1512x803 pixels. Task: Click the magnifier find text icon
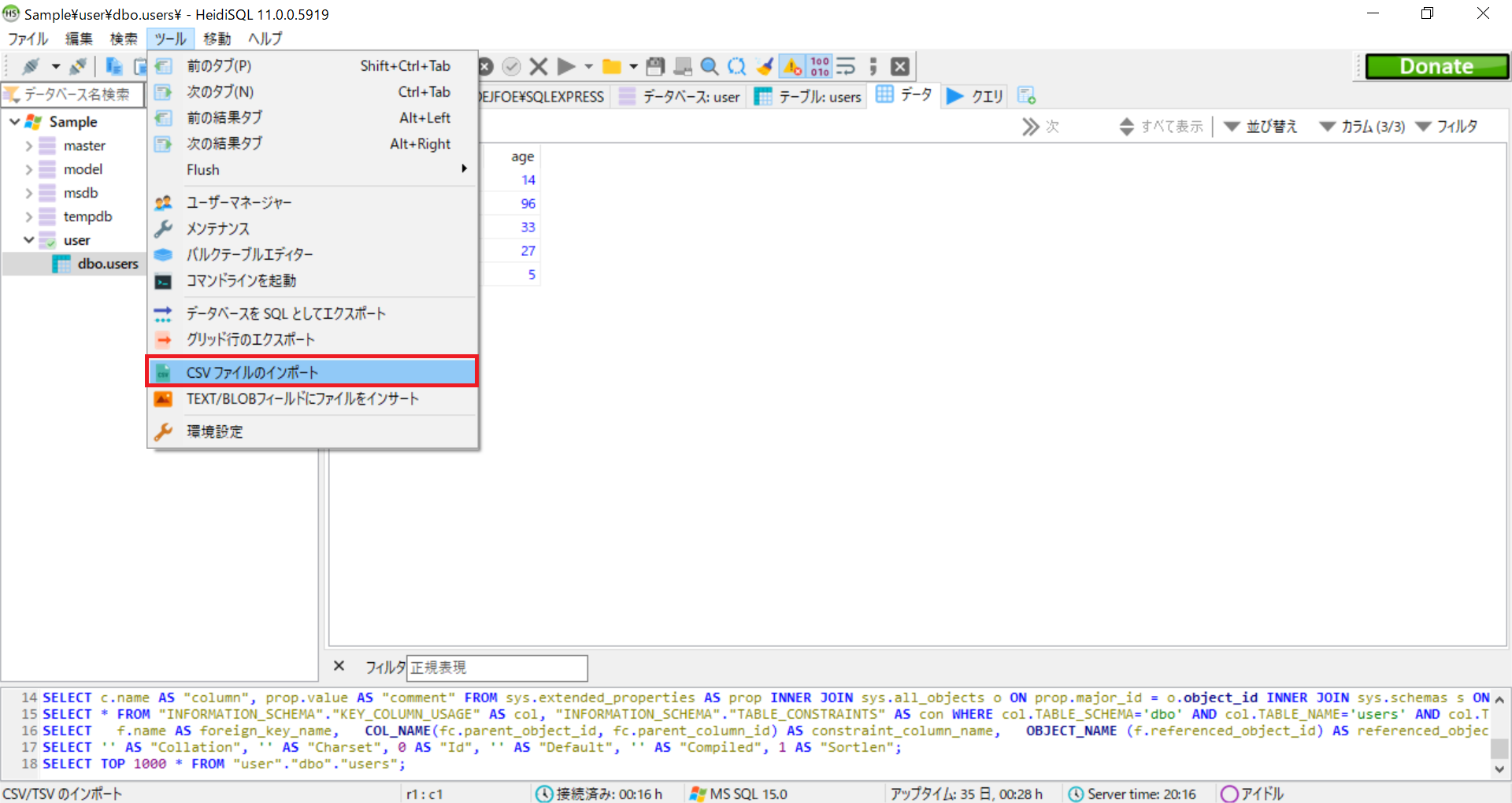coord(710,66)
